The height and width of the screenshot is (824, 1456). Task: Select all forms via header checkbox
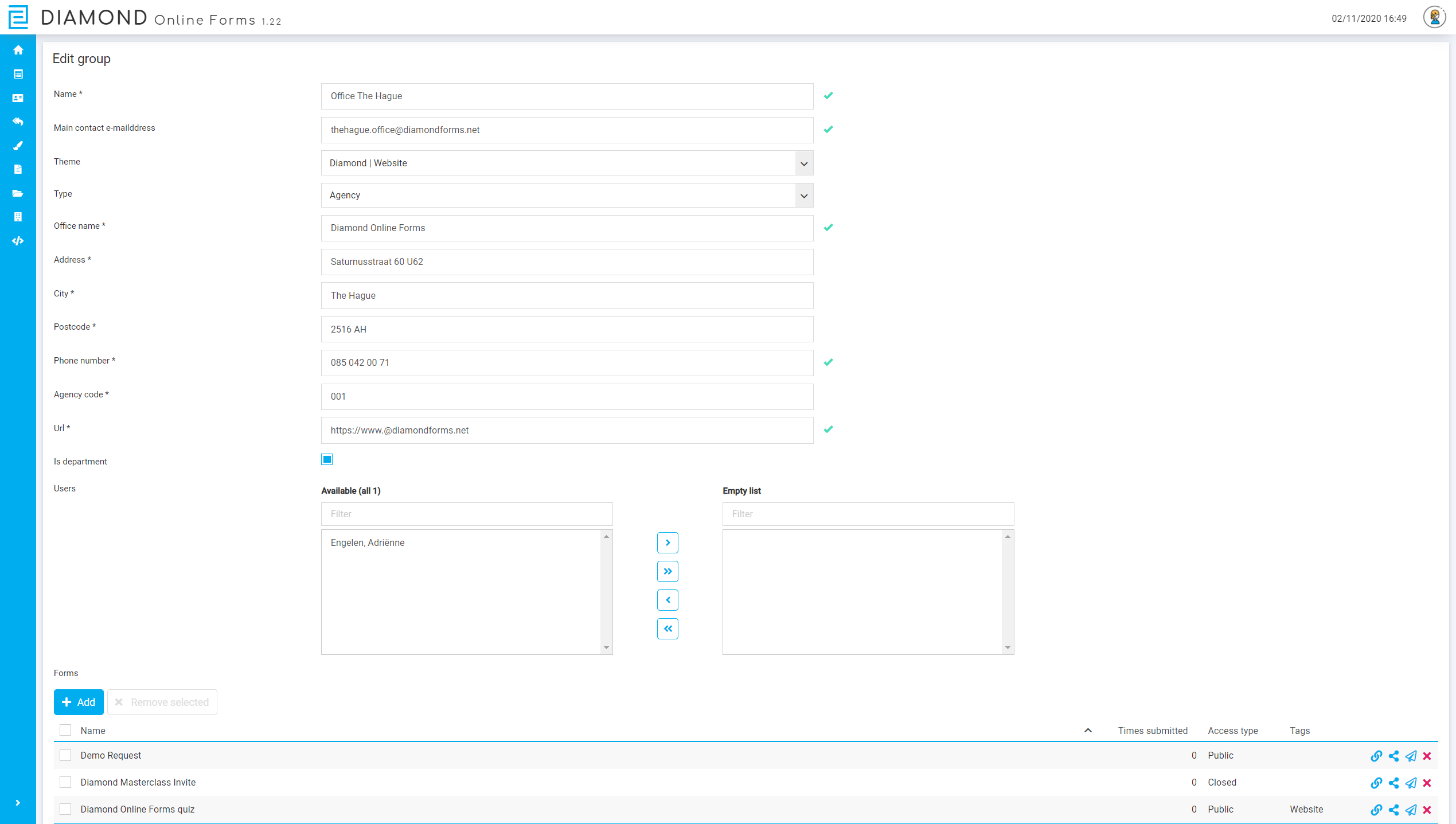(x=65, y=730)
